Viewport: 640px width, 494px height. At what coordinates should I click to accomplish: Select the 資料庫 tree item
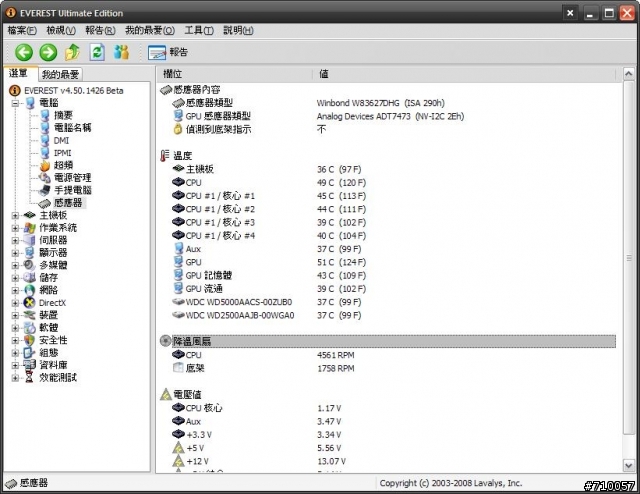click(x=53, y=365)
